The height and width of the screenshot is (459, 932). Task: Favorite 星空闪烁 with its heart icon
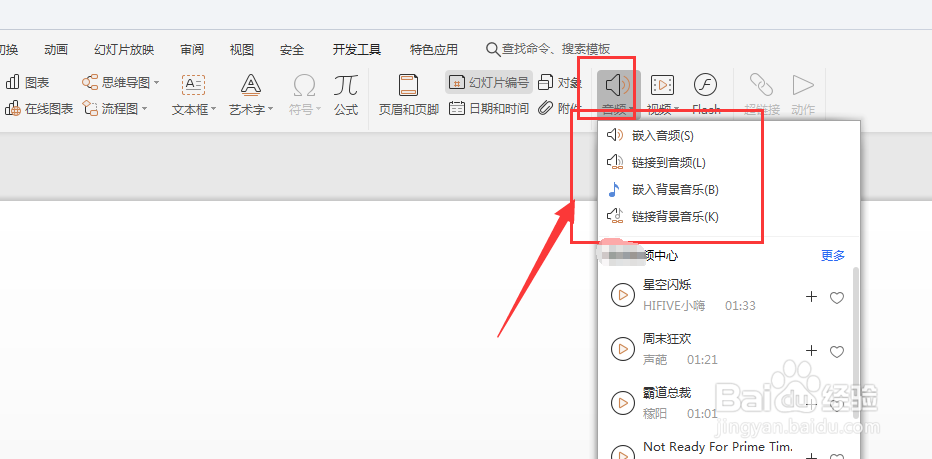[x=837, y=298]
